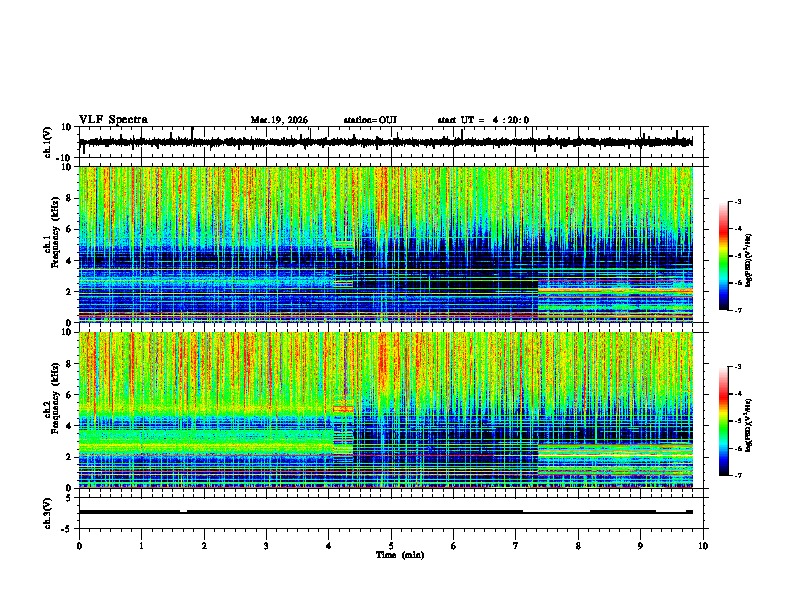
Task: Click ch.1 spectrogram frequency tick "8"
Action: (x=69, y=198)
